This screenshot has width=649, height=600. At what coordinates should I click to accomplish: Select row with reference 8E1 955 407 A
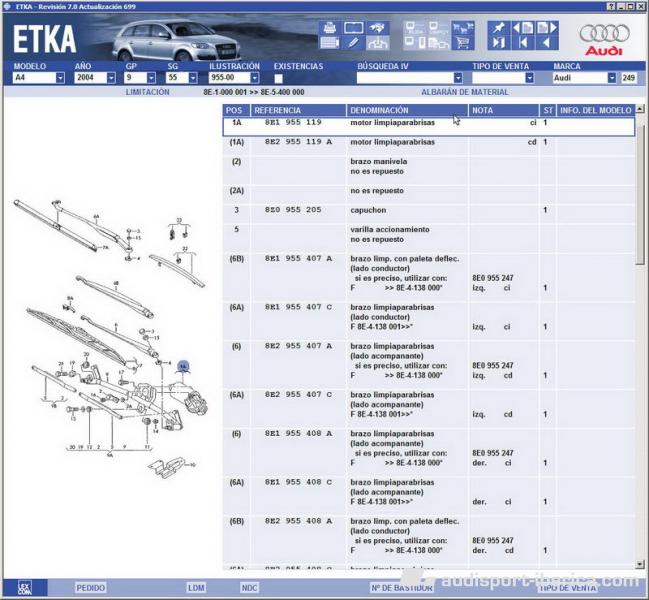429,277
